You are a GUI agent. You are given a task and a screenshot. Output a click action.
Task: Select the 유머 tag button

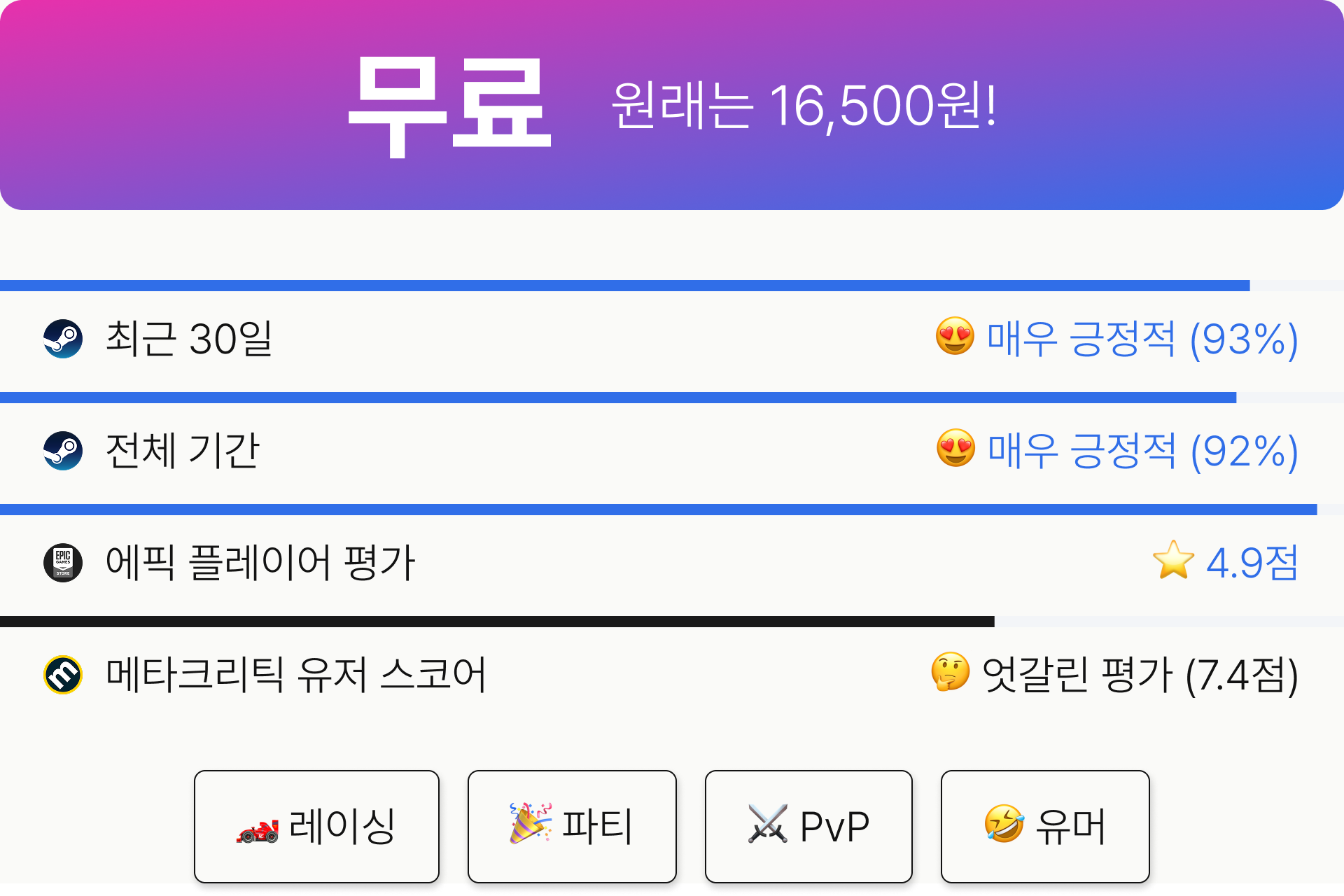click(x=1045, y=827)
